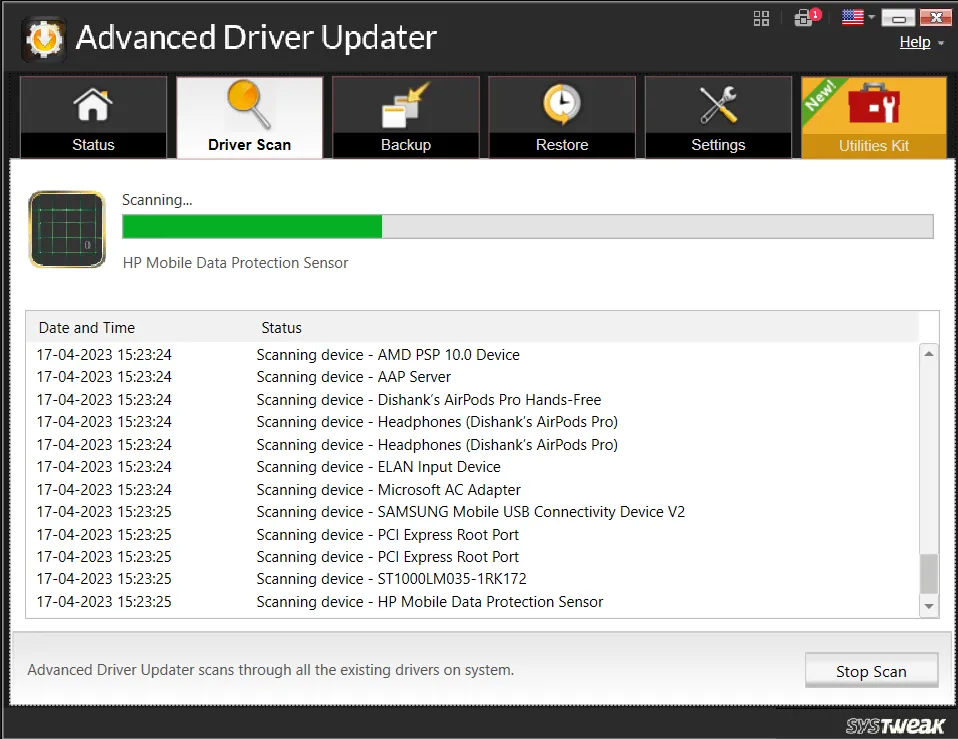Expand the Help dropdown arrow
The height and width of the screenshot is (739, 958).
[941, 43]
